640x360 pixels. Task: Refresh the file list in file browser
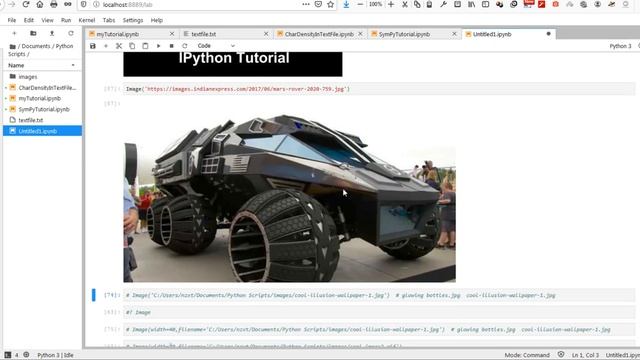tap(71, 33)
